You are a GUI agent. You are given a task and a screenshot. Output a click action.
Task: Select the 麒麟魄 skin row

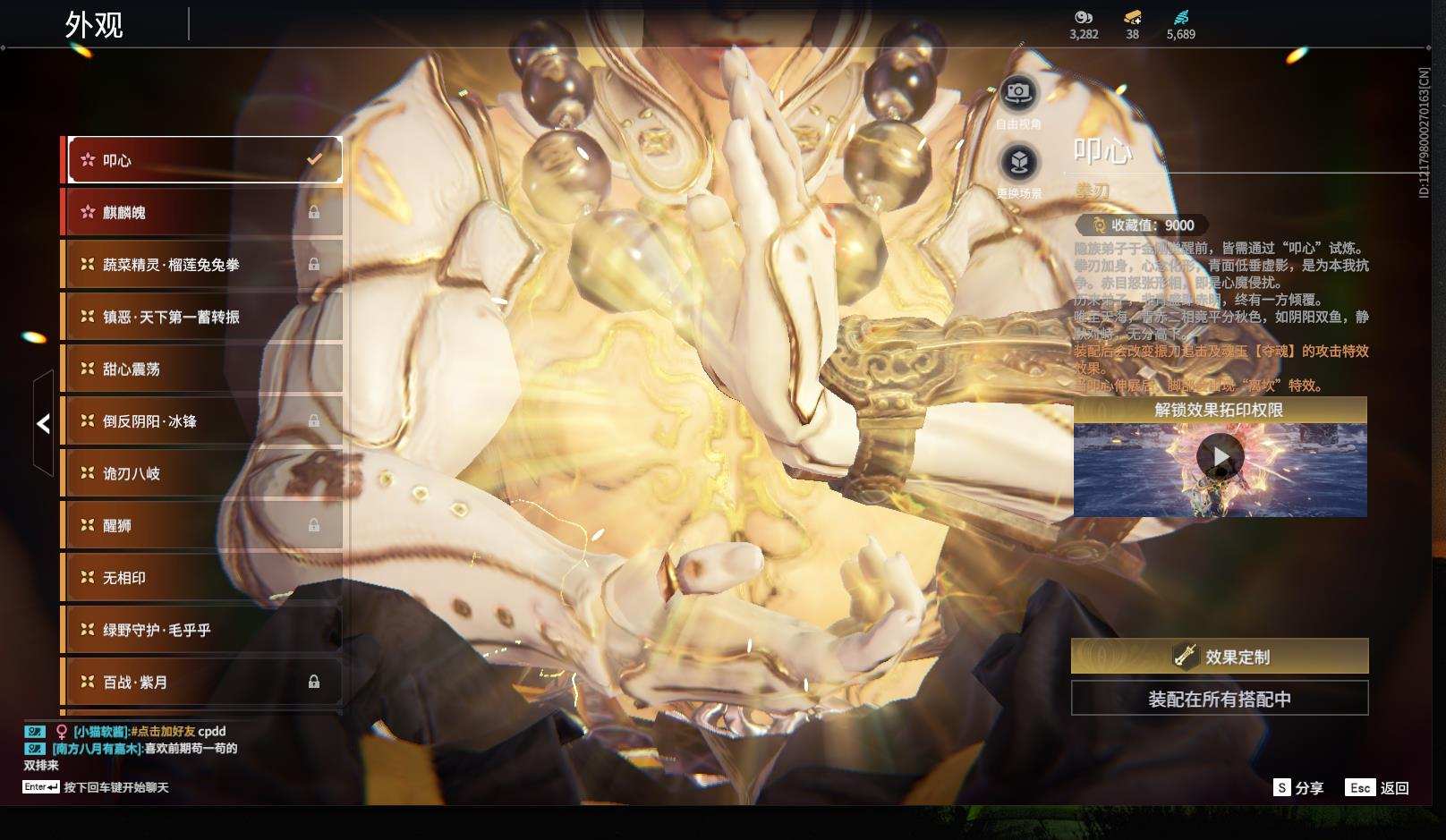click(203, 212)
